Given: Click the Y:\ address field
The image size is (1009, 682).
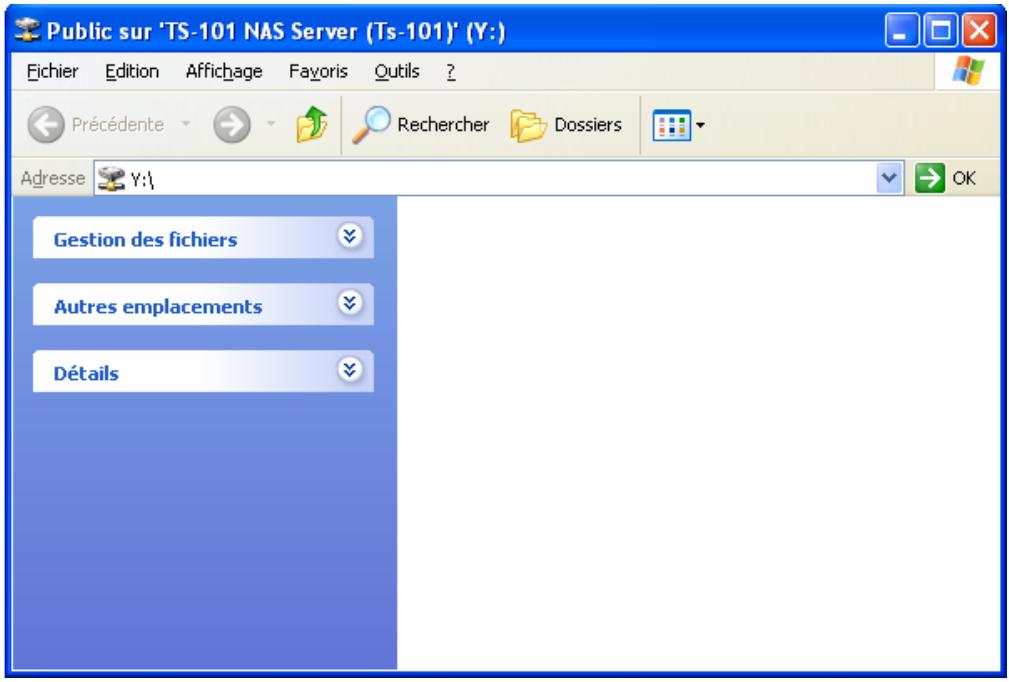Looking at the screenshot, I should pos(499,178).
